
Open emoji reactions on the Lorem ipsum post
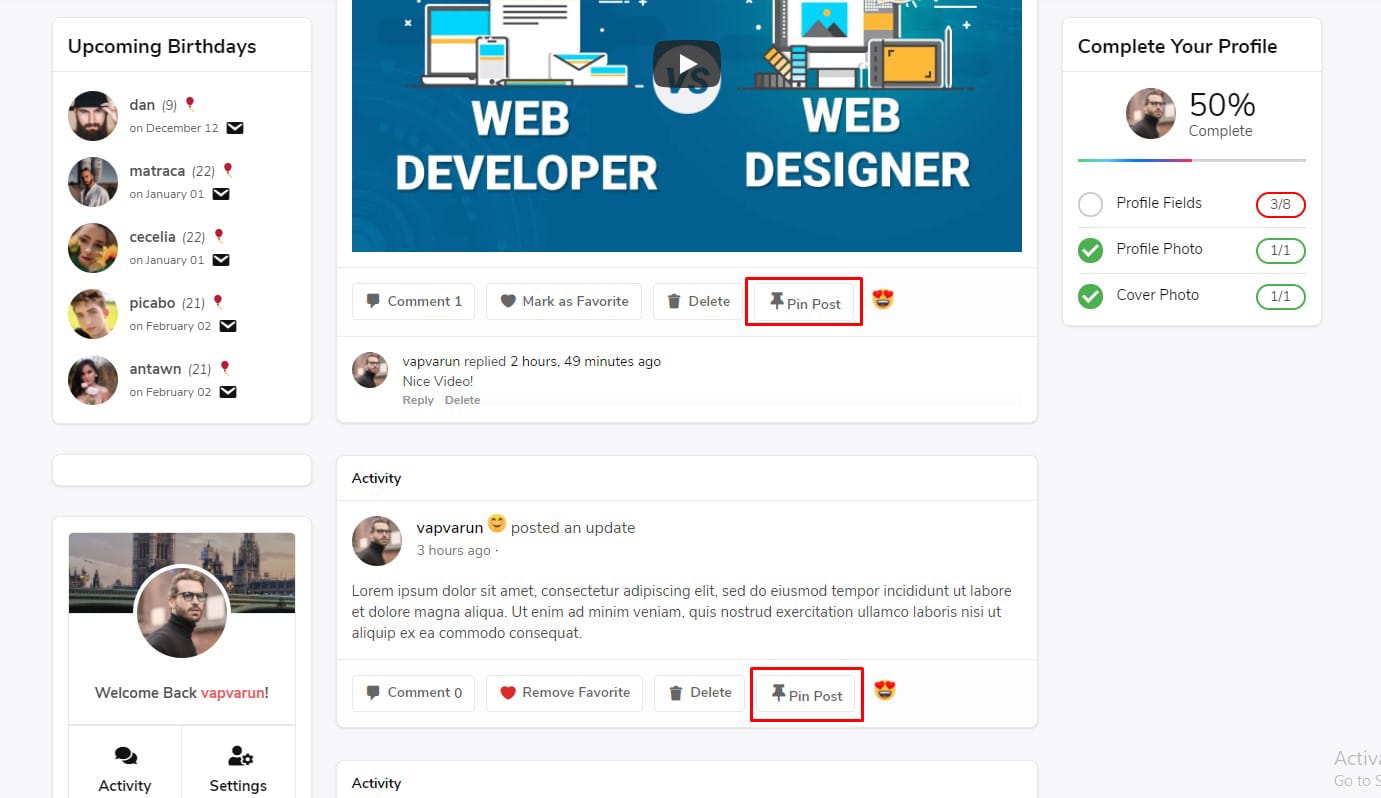pos(884,690)
